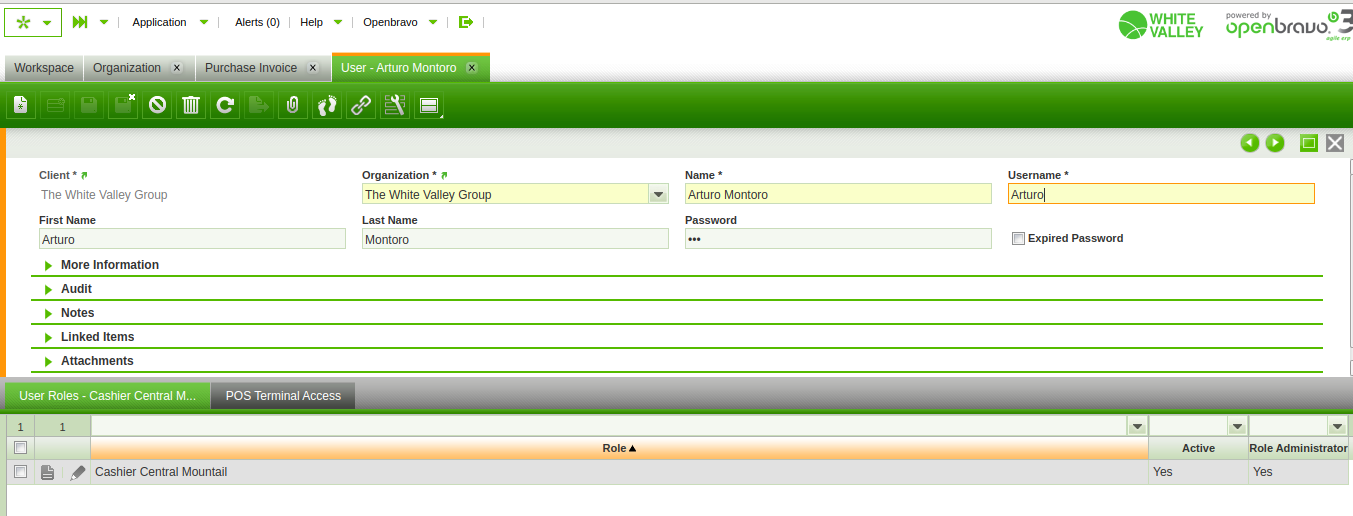This screenshot has height=516, width=1353.
Task: Click the logout icon in top menu
Action: [x=466, y=22]
